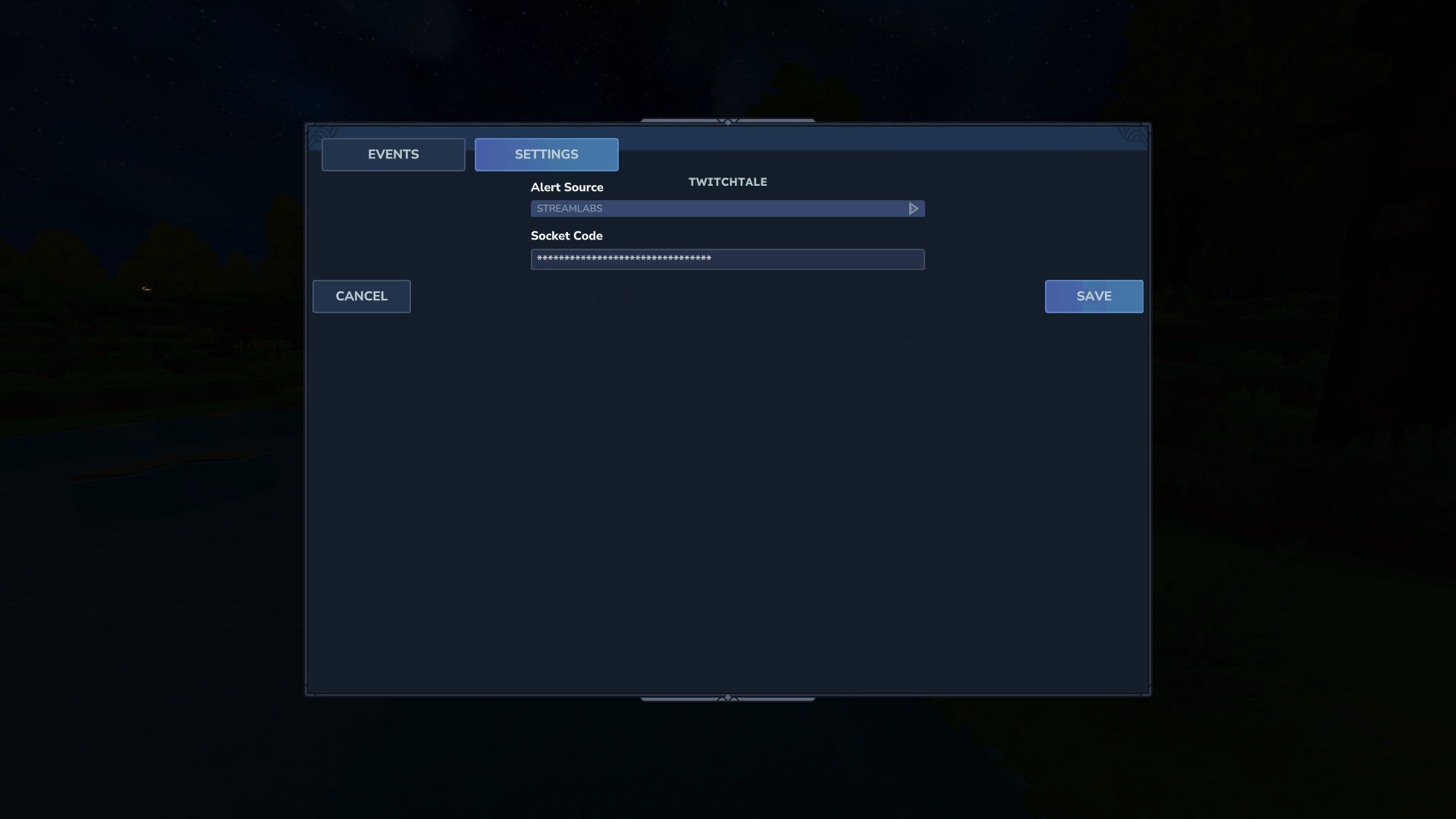Click the TWITCHTALE title text
The image size is (1456, 819).
(x=727, y=182)
